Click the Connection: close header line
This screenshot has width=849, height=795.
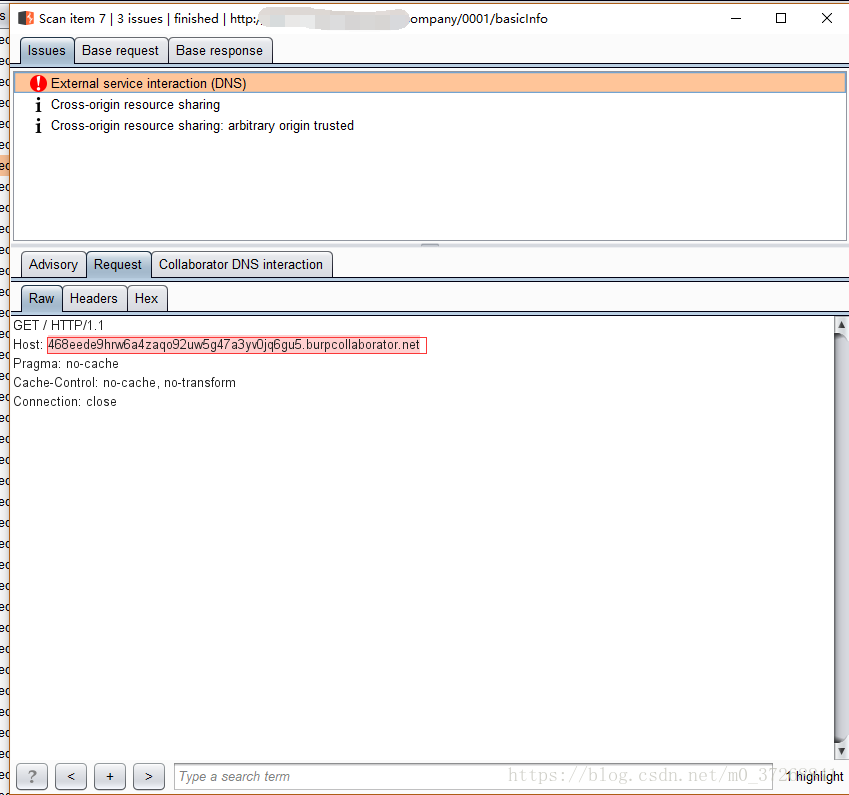click(x=65, y=401)
